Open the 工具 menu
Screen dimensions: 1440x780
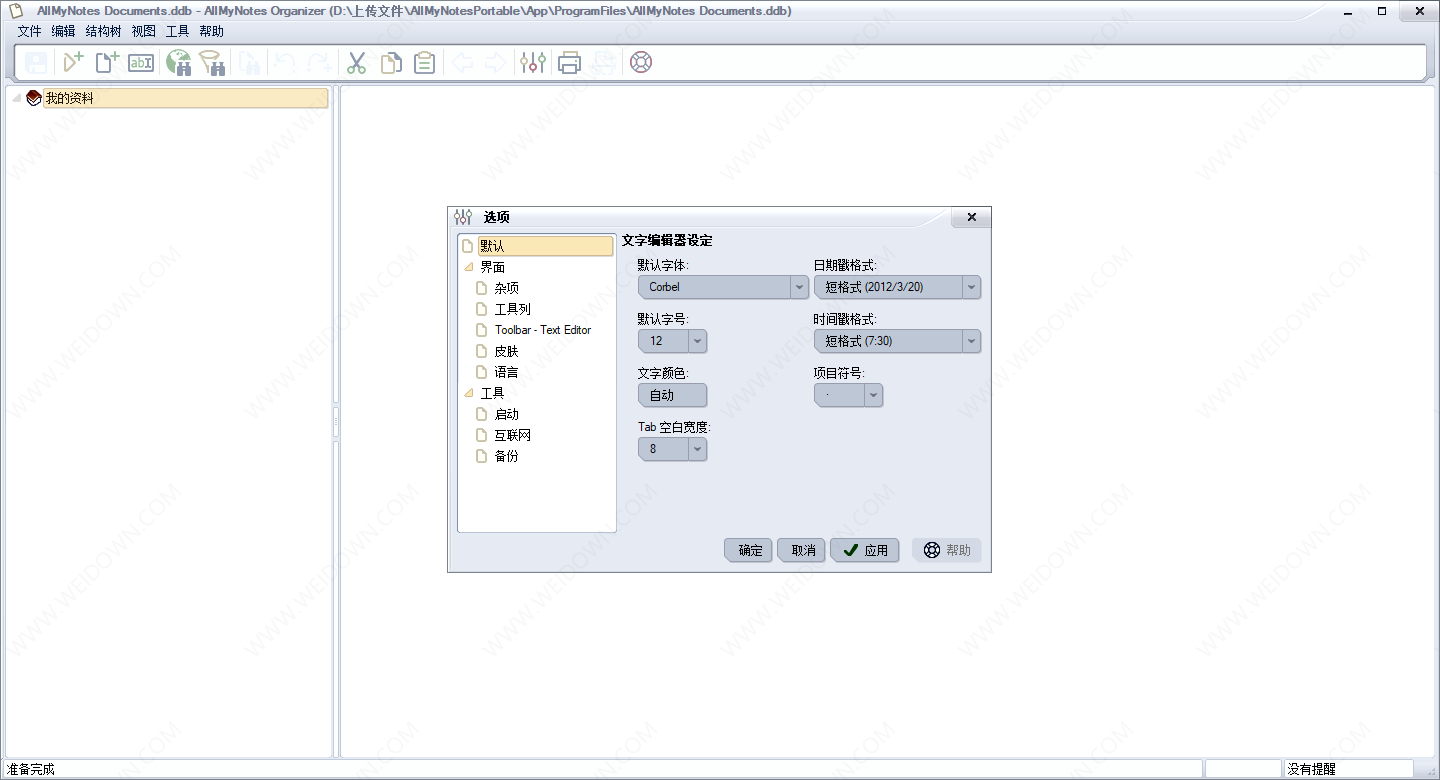coord(177,31)
